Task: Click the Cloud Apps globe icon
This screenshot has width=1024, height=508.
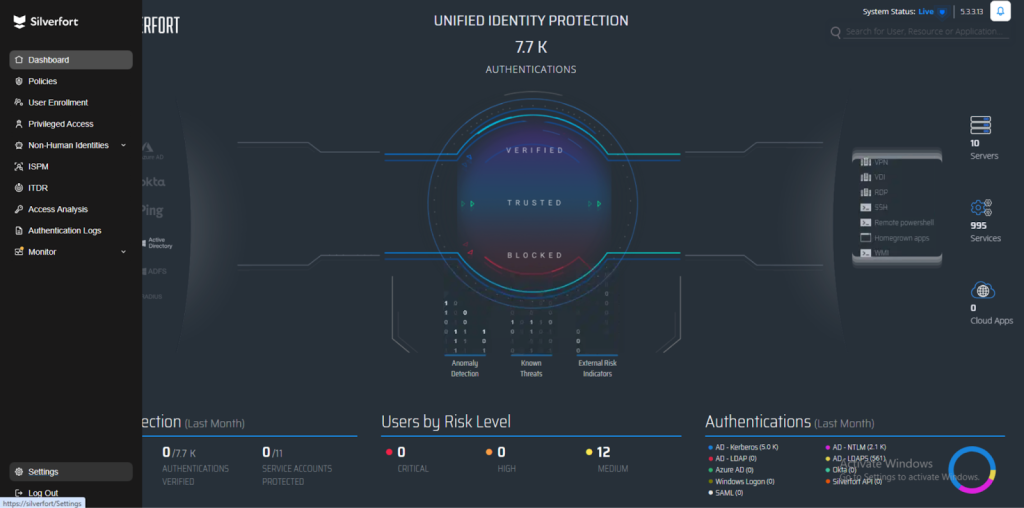Action: 982,291
